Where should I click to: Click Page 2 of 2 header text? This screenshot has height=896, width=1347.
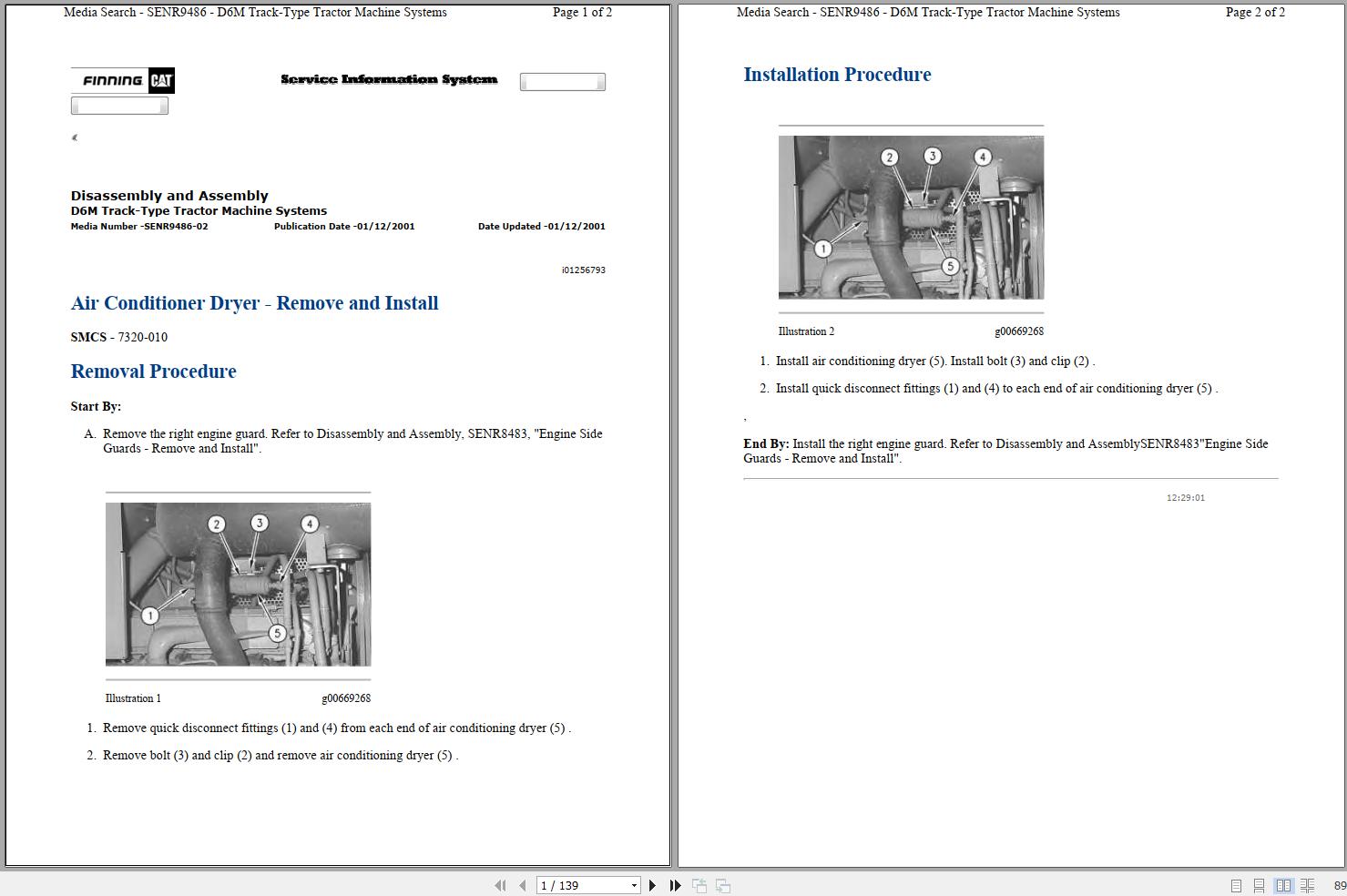[x=1255, y=12]
